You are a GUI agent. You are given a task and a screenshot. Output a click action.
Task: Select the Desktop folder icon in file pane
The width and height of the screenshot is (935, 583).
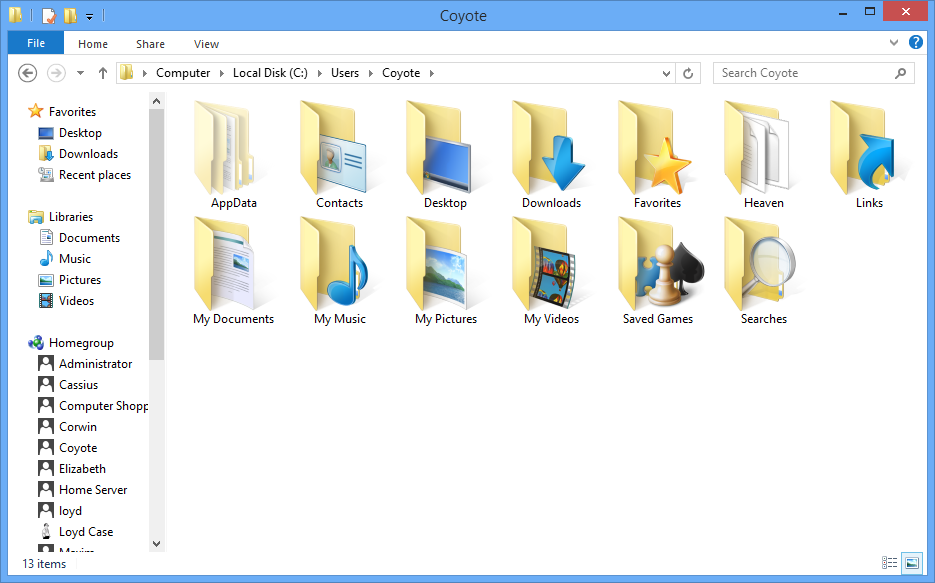coord(439,147)
